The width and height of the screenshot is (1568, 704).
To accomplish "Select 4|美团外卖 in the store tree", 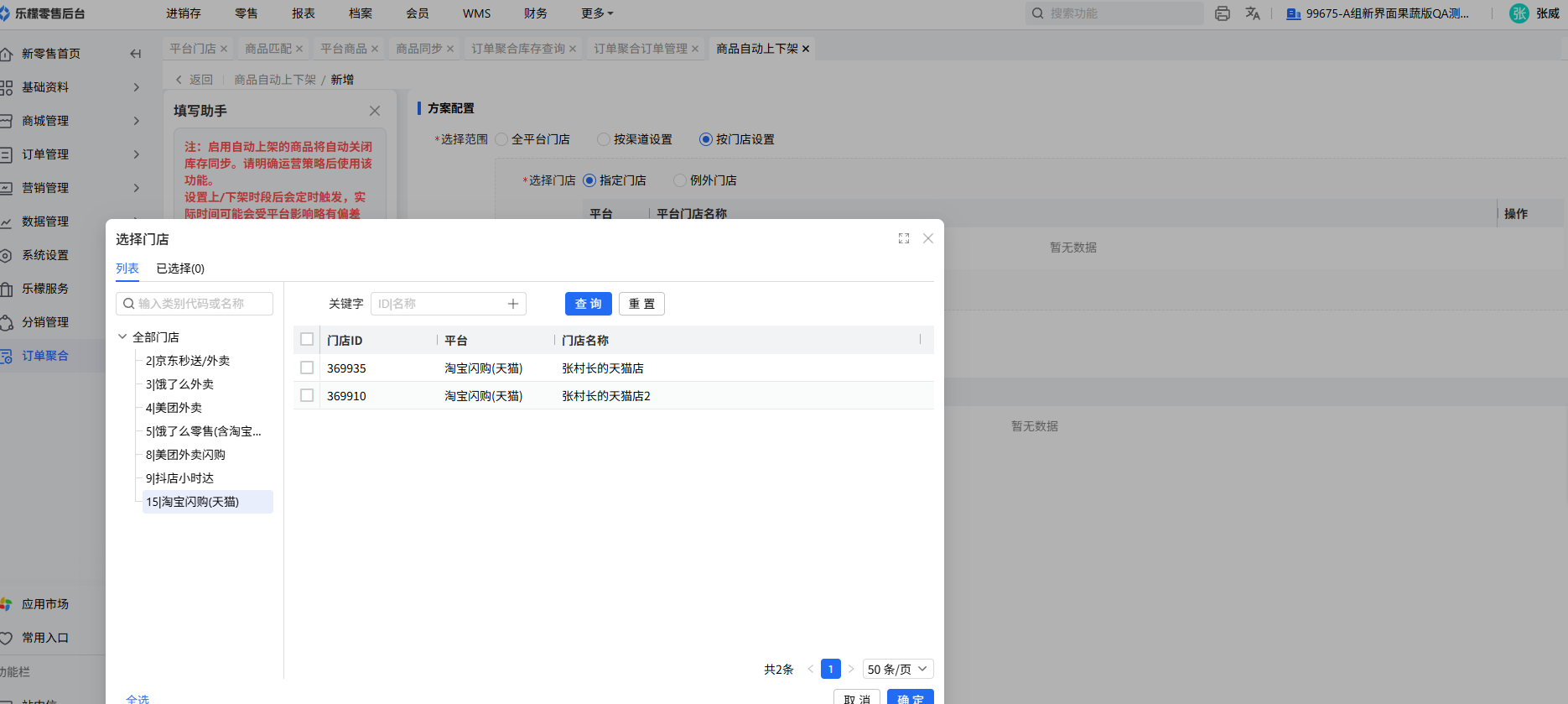I will [x=174, y=408].
